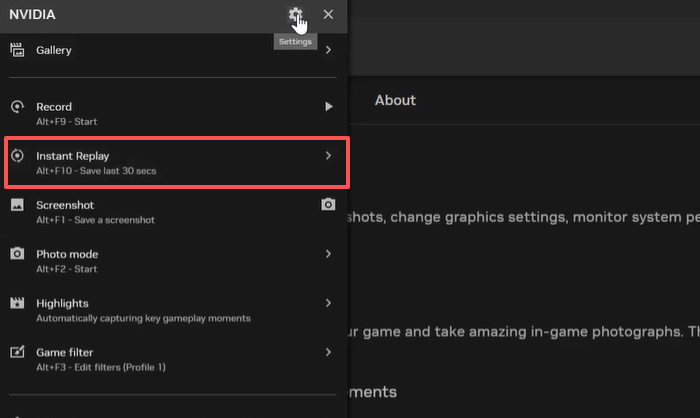The height and width of the screenshot is (418, 700).
Task: Expand Game filter using its chevron
Action: tap(328, 352)
